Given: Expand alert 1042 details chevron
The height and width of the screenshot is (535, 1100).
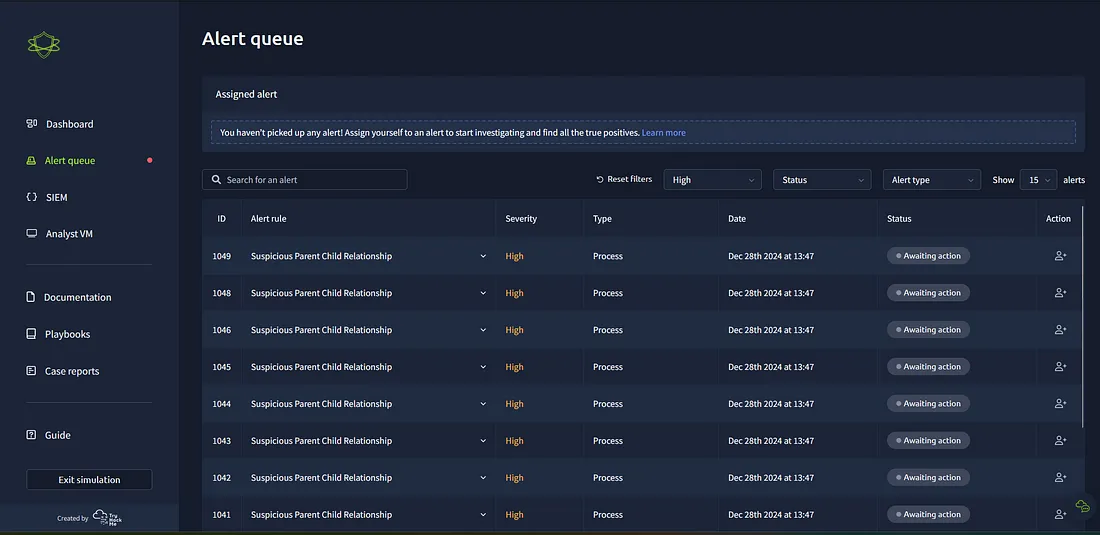Looking at the screenshot, I should coord(483,478).
